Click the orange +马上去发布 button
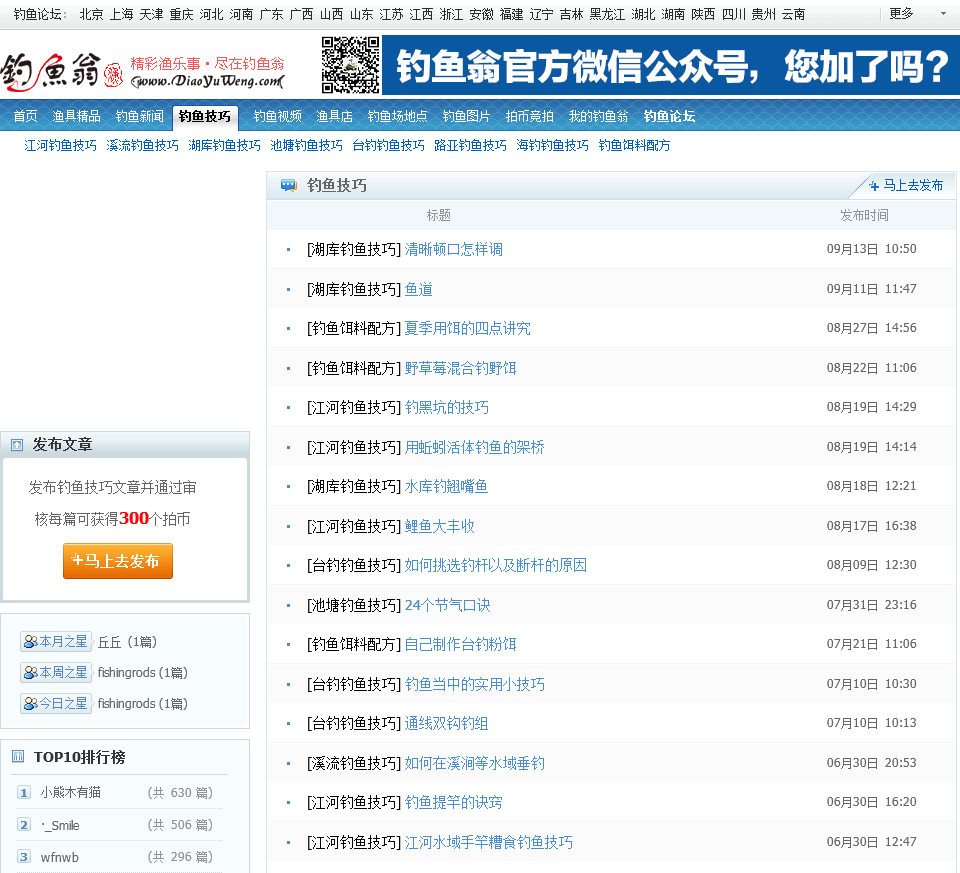Screen dimensions: 960x873 click(118, 561)
